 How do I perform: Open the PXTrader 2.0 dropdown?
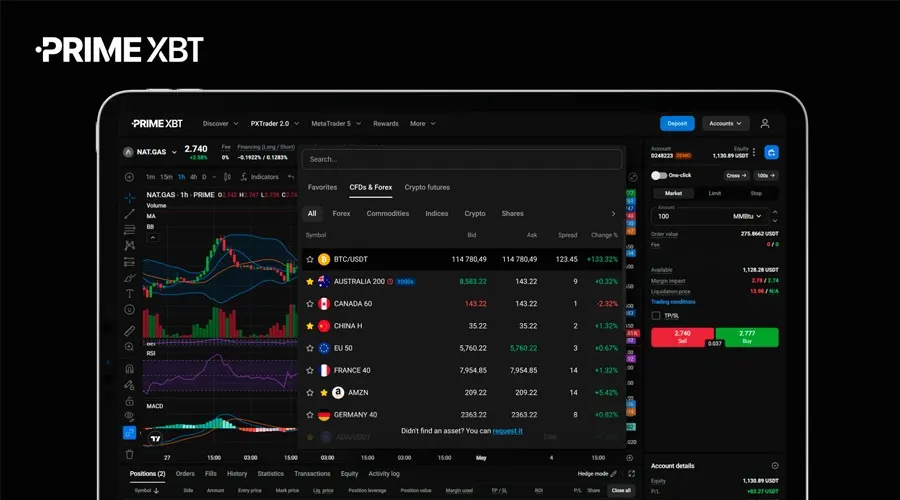(275, 123)
